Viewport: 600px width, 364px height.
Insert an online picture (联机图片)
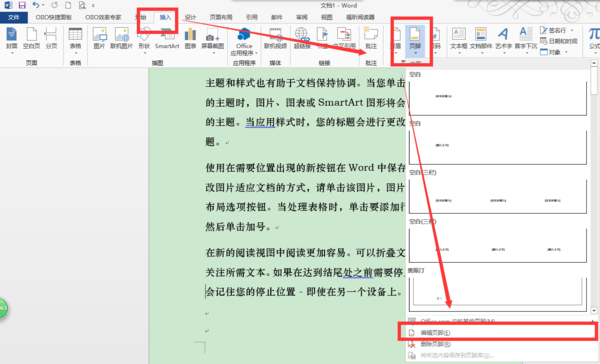(x=121, y=38)
